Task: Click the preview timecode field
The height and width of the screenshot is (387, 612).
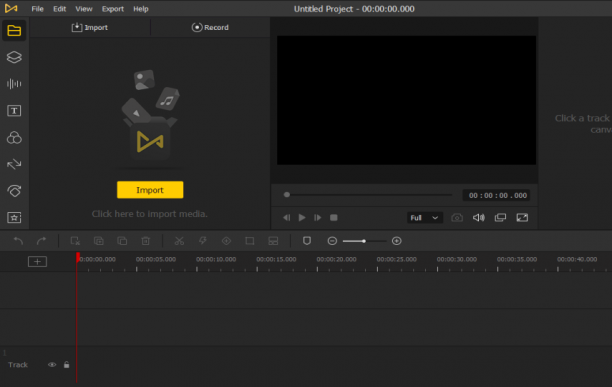Action: click(496, 195)
